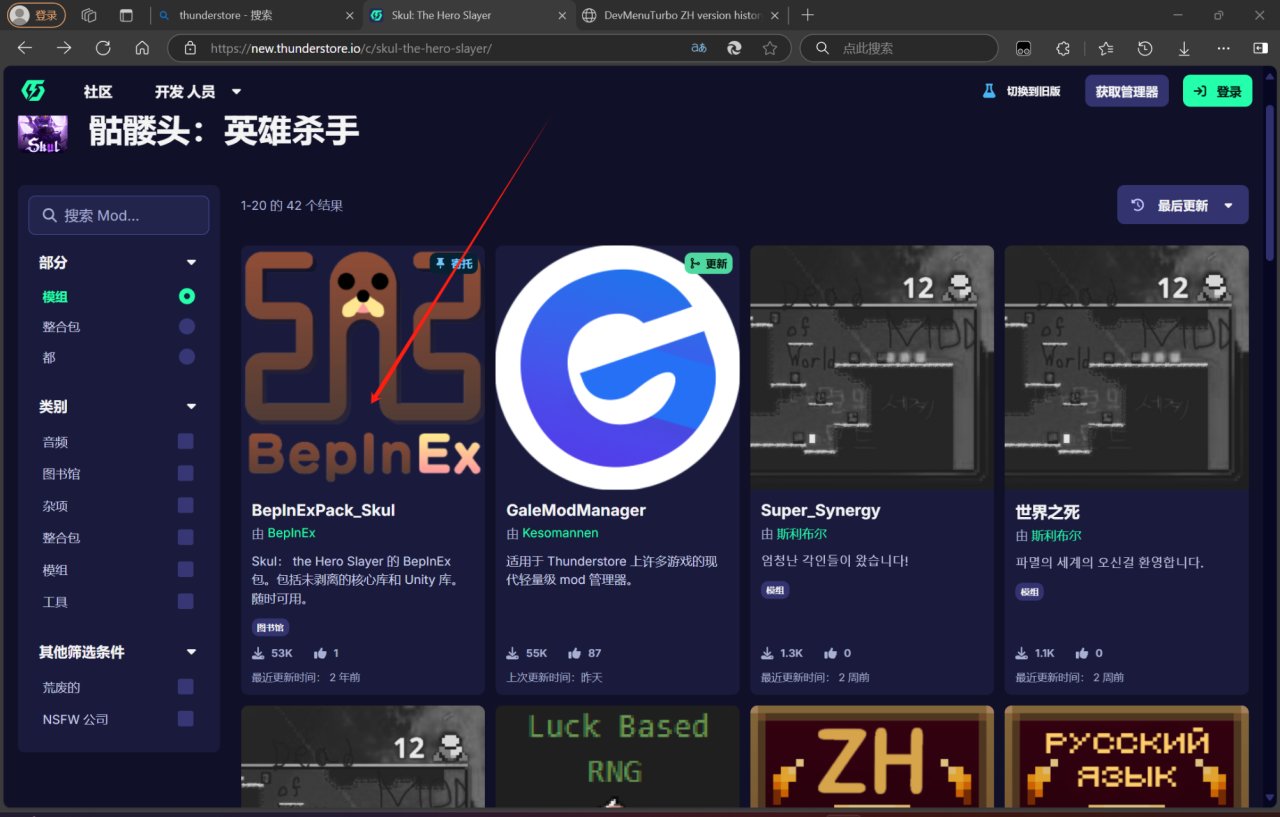Click the browser address bar URL
This screenshot has width=1280, height=817.
pyautogui.click(x=350, y=48)
